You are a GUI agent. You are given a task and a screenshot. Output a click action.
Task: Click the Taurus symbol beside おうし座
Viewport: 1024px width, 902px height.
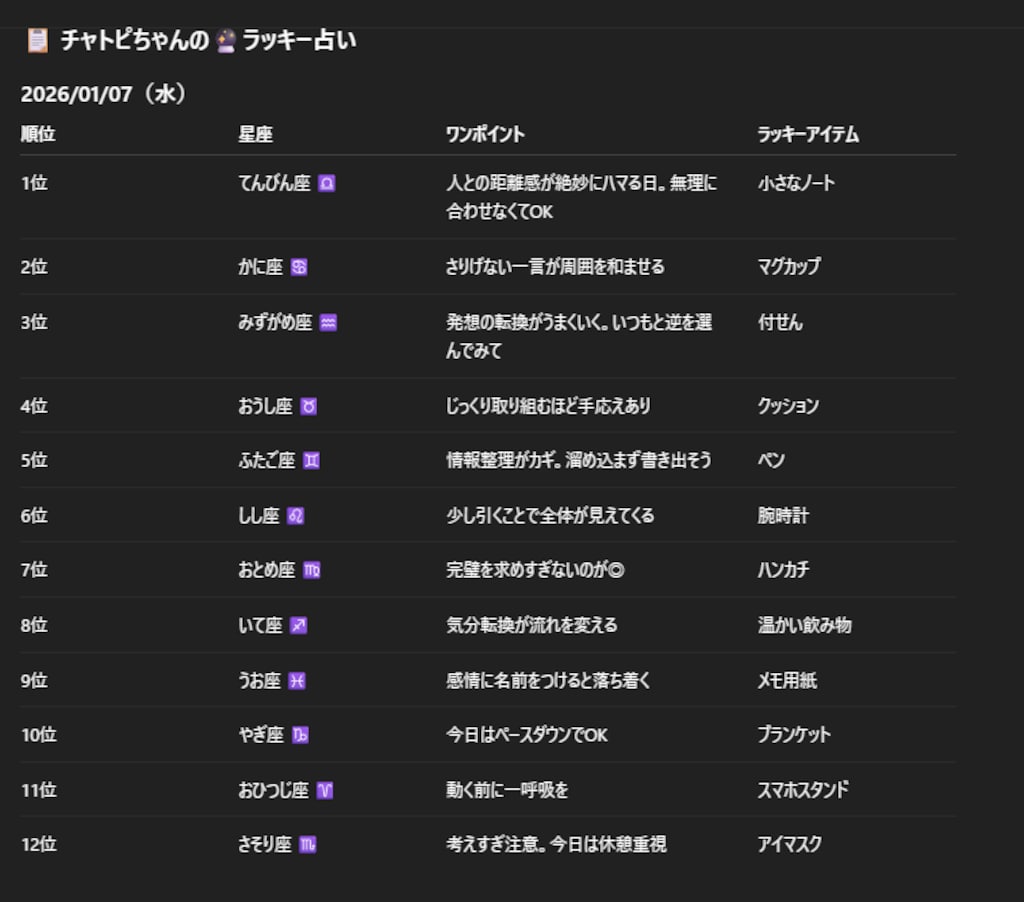click(308, 406)
